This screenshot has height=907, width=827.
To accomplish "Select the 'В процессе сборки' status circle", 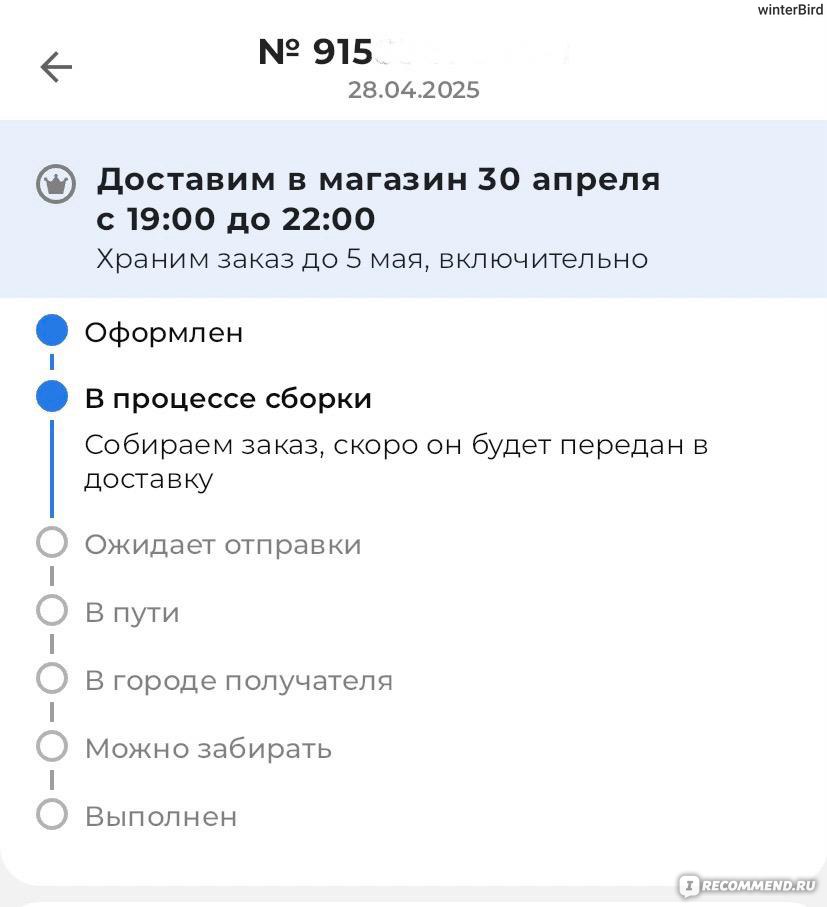I will pyautogui.click(x=52, y=397).
